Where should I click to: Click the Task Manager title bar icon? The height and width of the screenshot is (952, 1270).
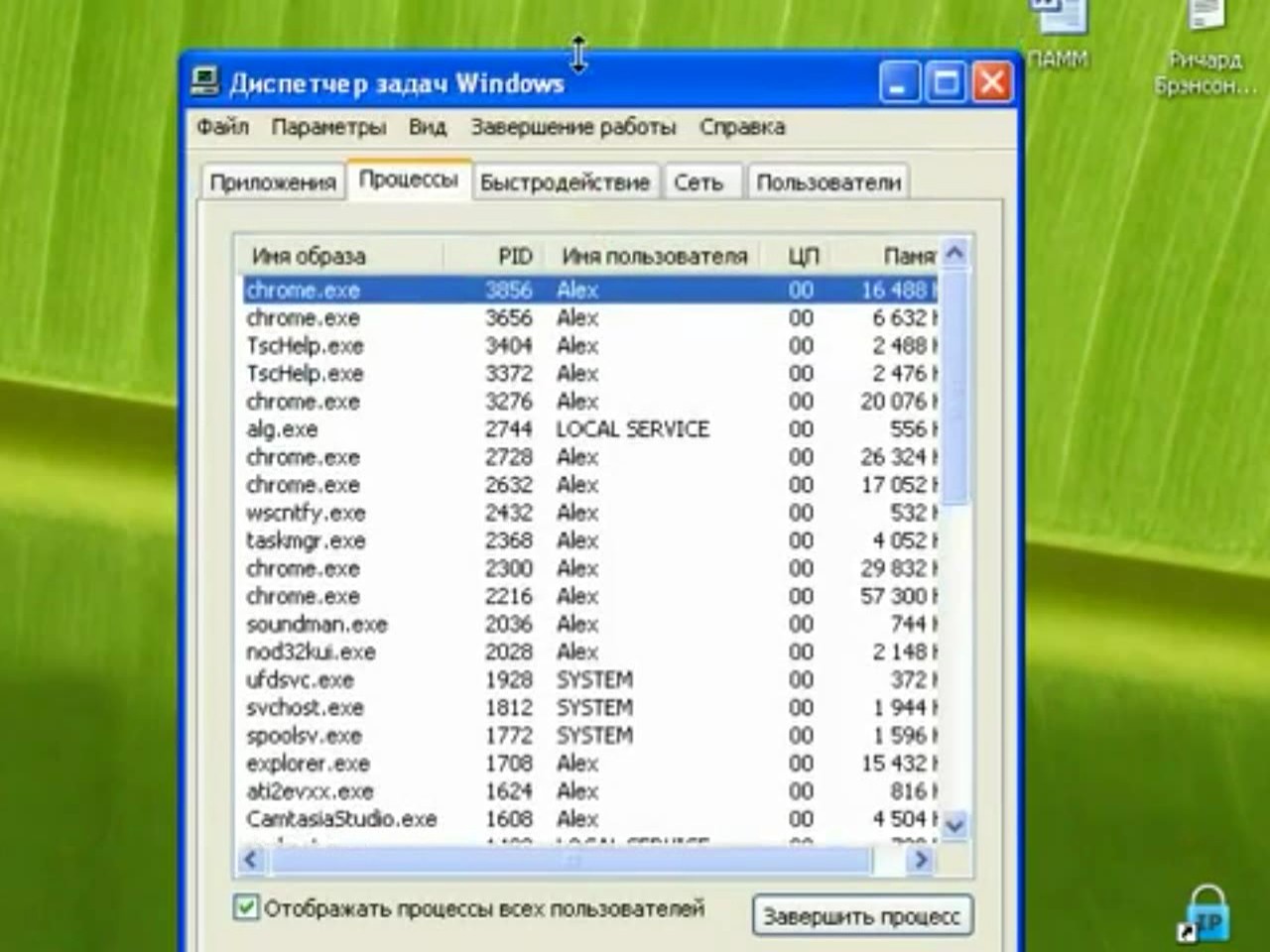(x=205, y=82)
